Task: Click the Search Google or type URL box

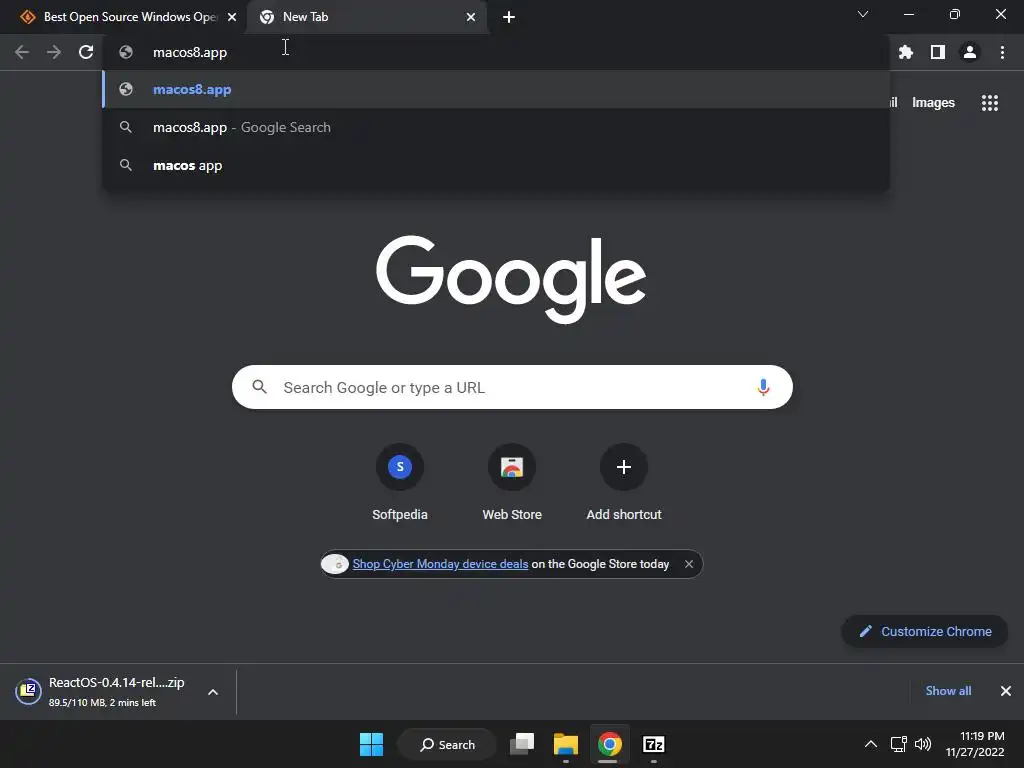Action: coord(512,387)
